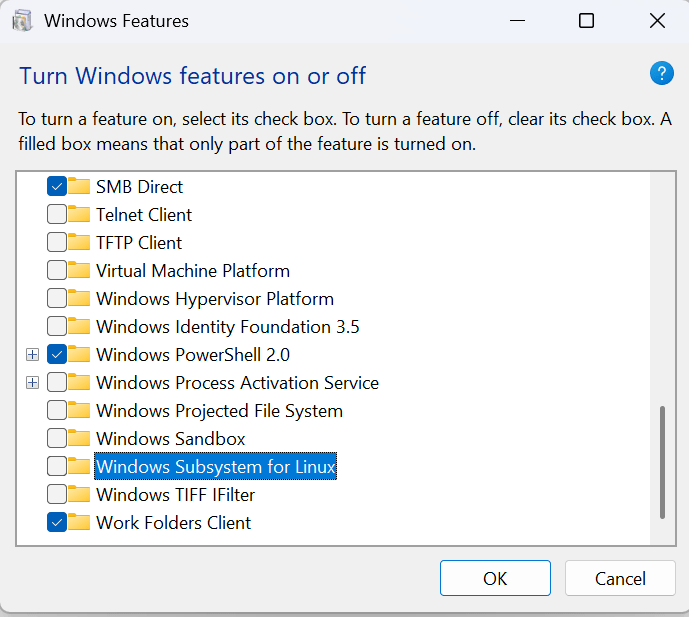
Task: Enable Virtual Machine Platform checkbox
Action: point(57,270)
